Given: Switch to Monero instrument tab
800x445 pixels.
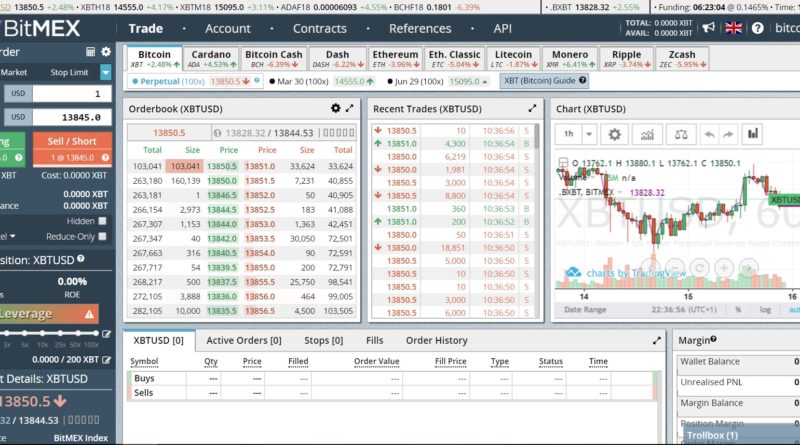Looking at the screenshot, I should (570, 59).
